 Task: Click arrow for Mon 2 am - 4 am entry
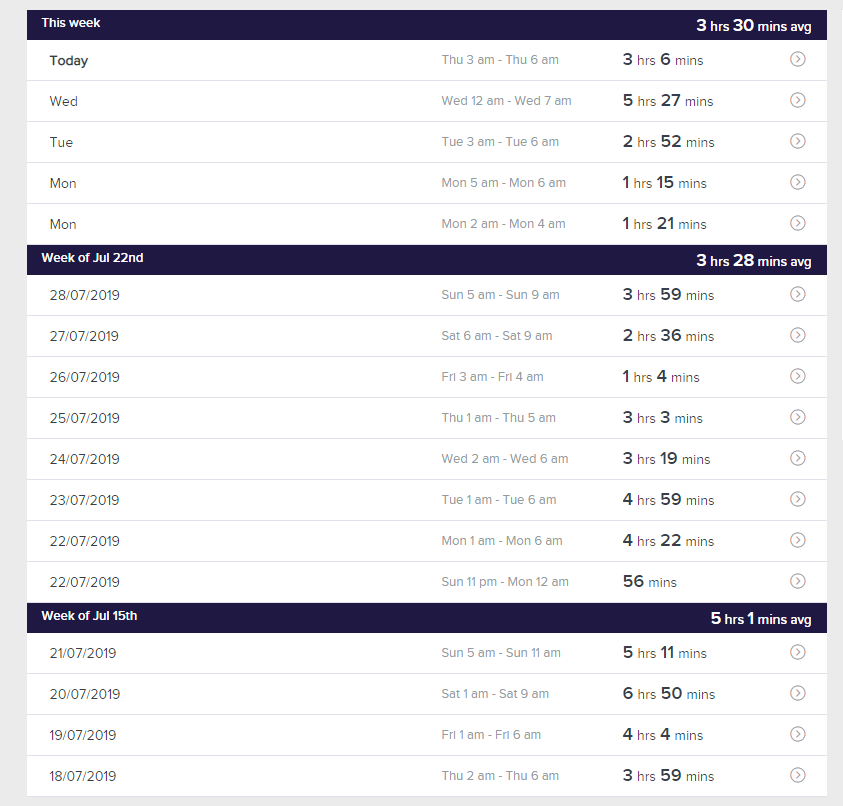click(x=797, y=224)
